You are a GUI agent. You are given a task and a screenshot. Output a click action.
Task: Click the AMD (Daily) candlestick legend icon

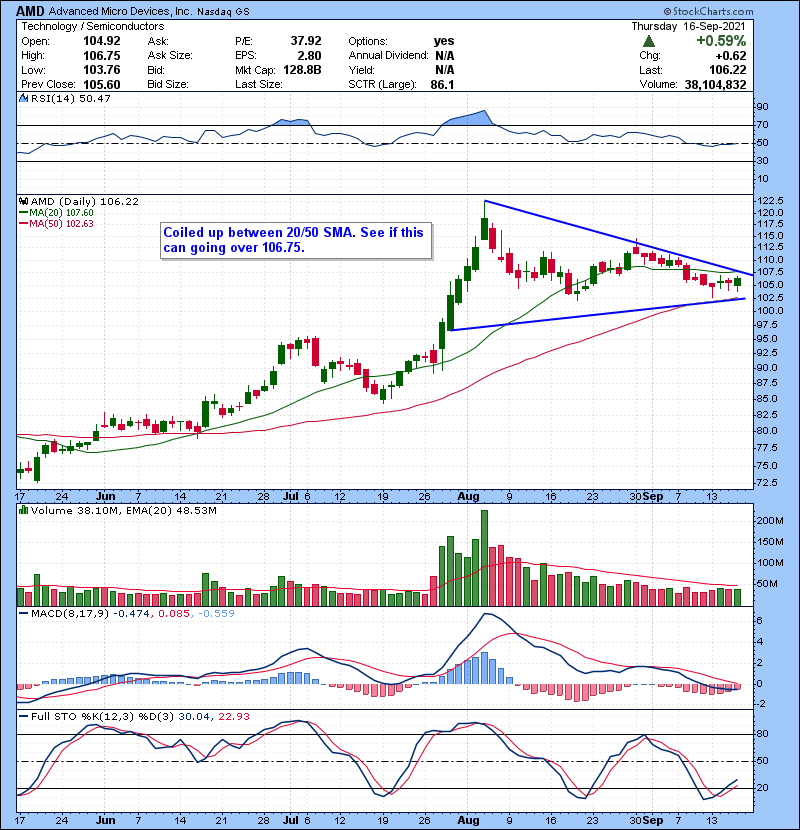click(23, 201)
